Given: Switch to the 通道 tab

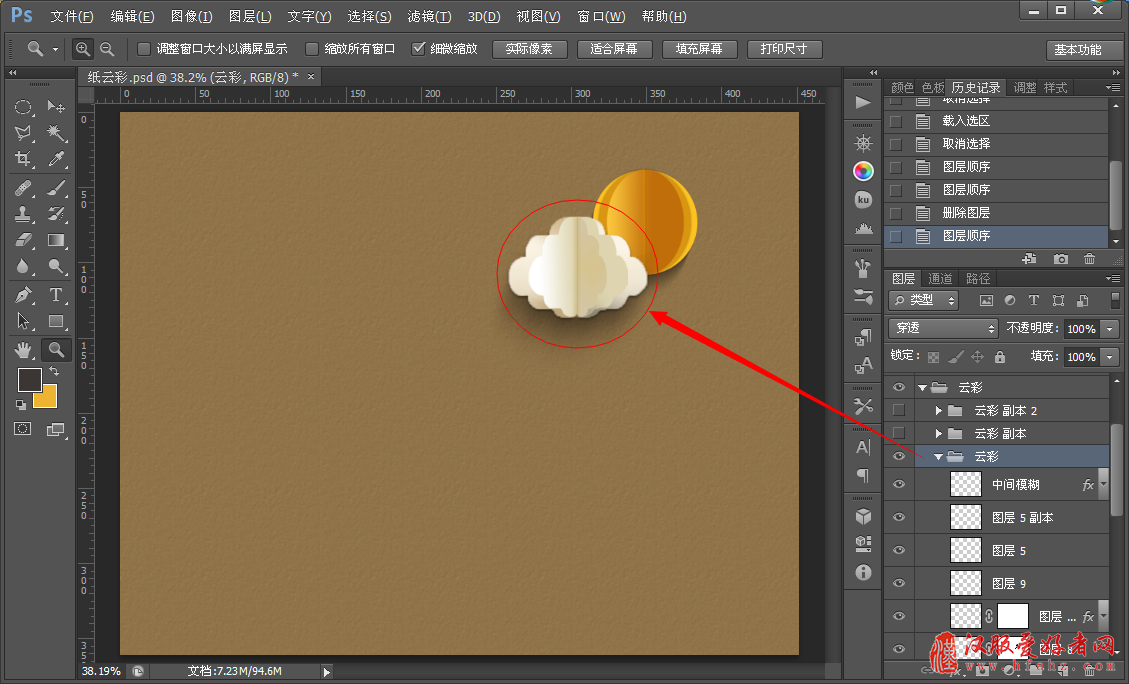Looking at the screenshot, I should [x=940, y=278].
